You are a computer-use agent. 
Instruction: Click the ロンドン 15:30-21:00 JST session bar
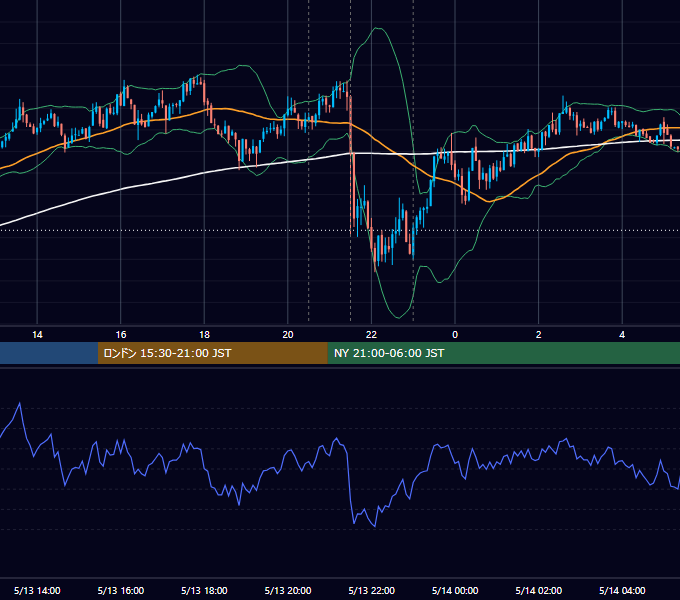pyautogui.click(x=212, y=353)
